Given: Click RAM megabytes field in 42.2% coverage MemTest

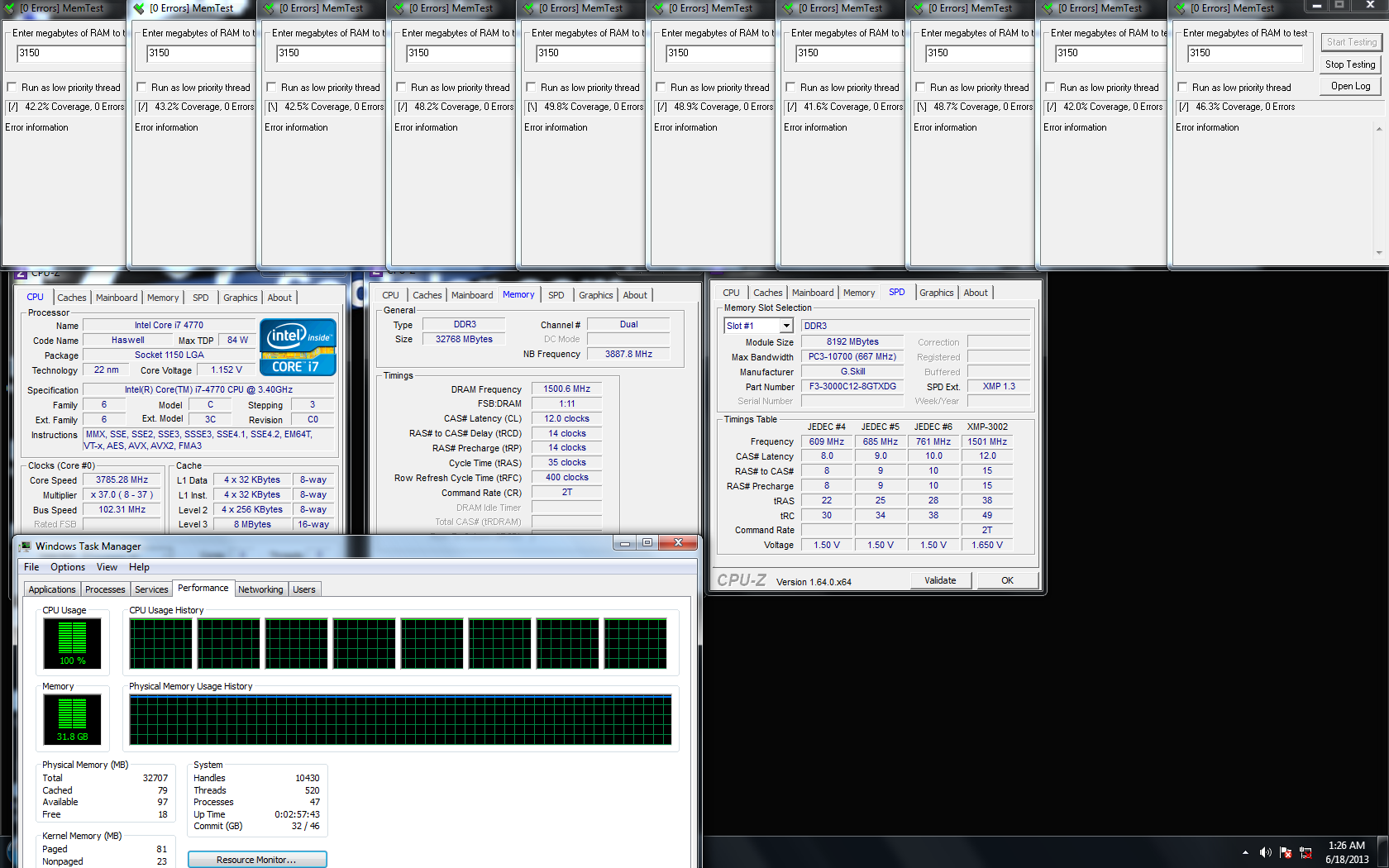Looking at the screenshot, I should 70,53.
